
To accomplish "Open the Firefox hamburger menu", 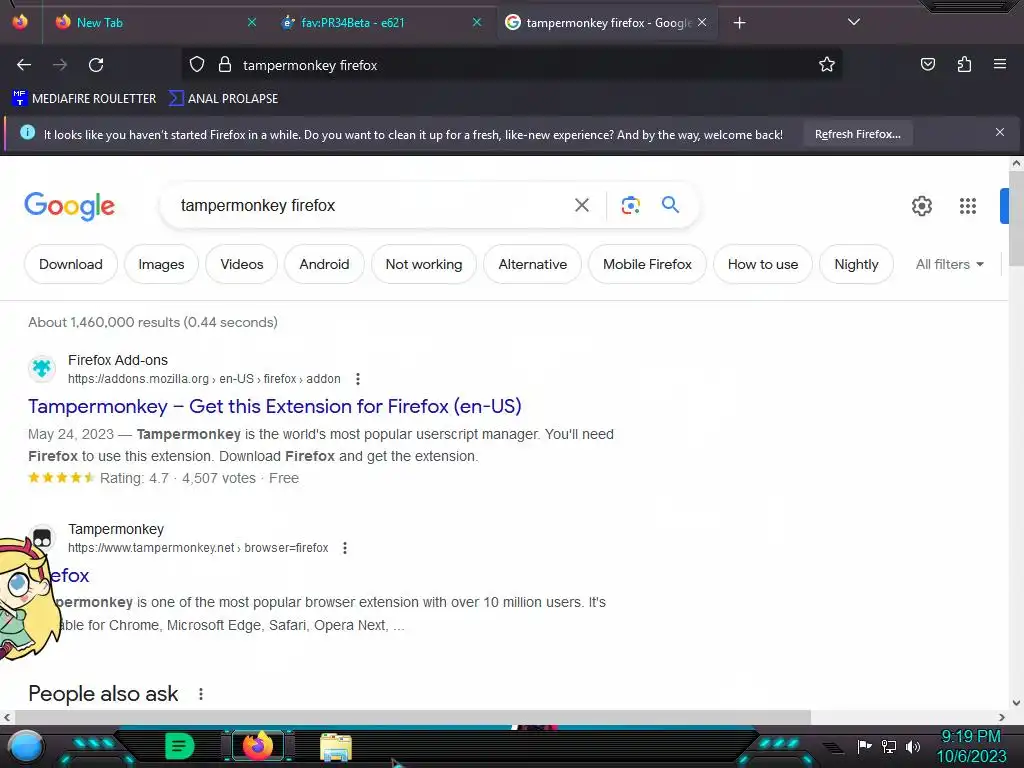I will (x=1000, y=64).
